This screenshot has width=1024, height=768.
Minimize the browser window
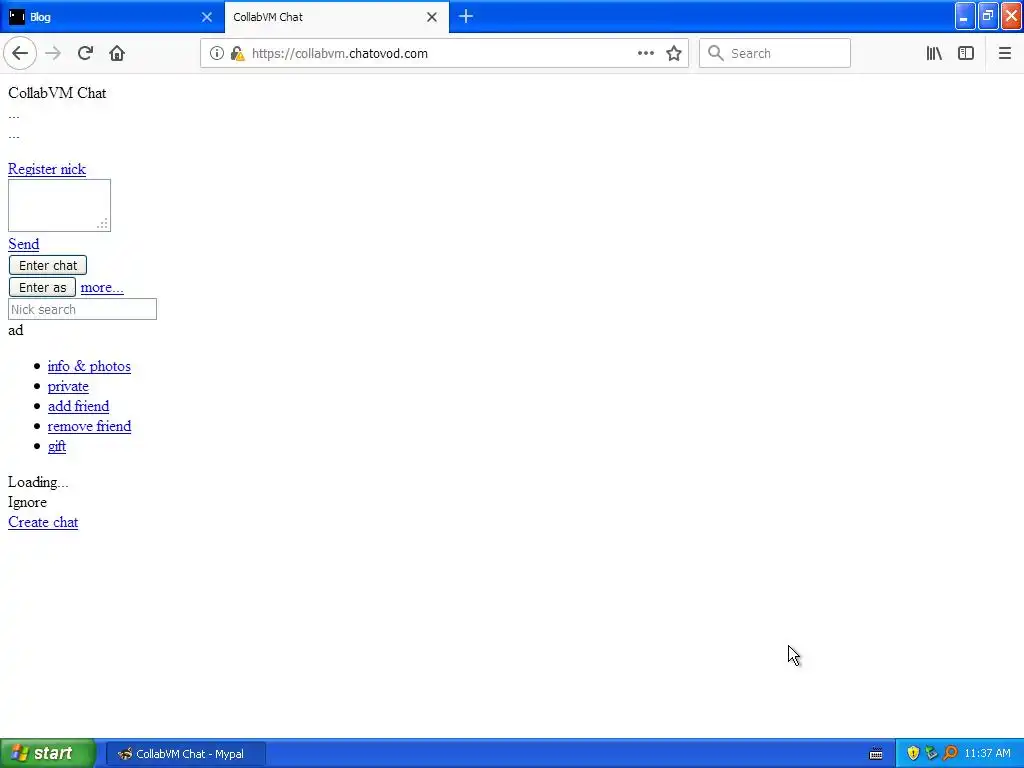click(x=965, y=16)
